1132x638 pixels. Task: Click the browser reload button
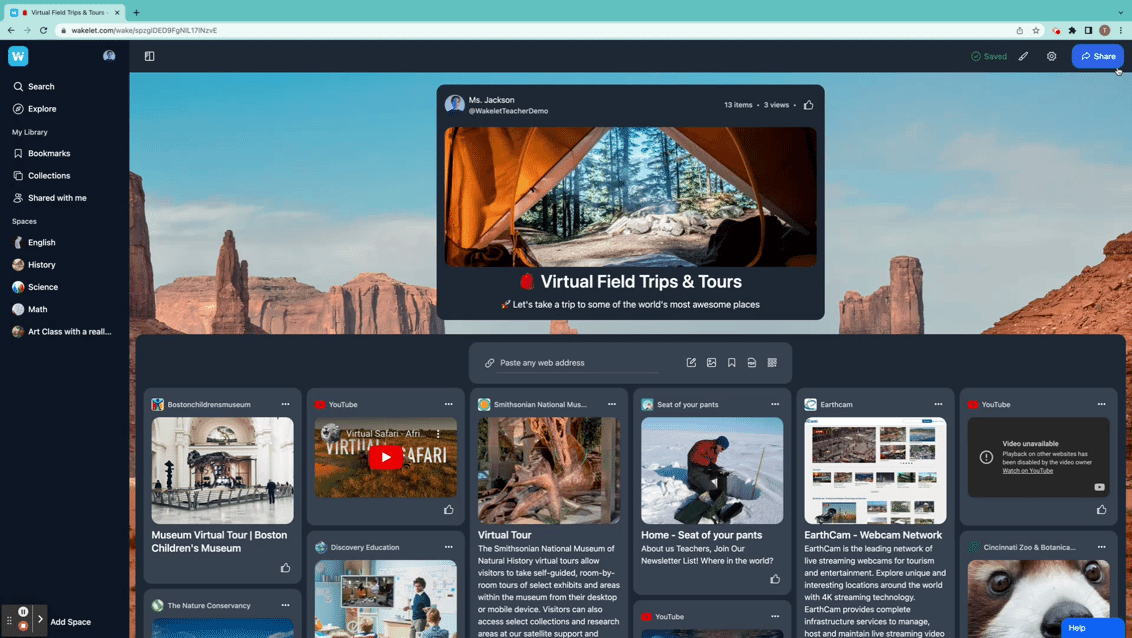click(x=43, y=30)
